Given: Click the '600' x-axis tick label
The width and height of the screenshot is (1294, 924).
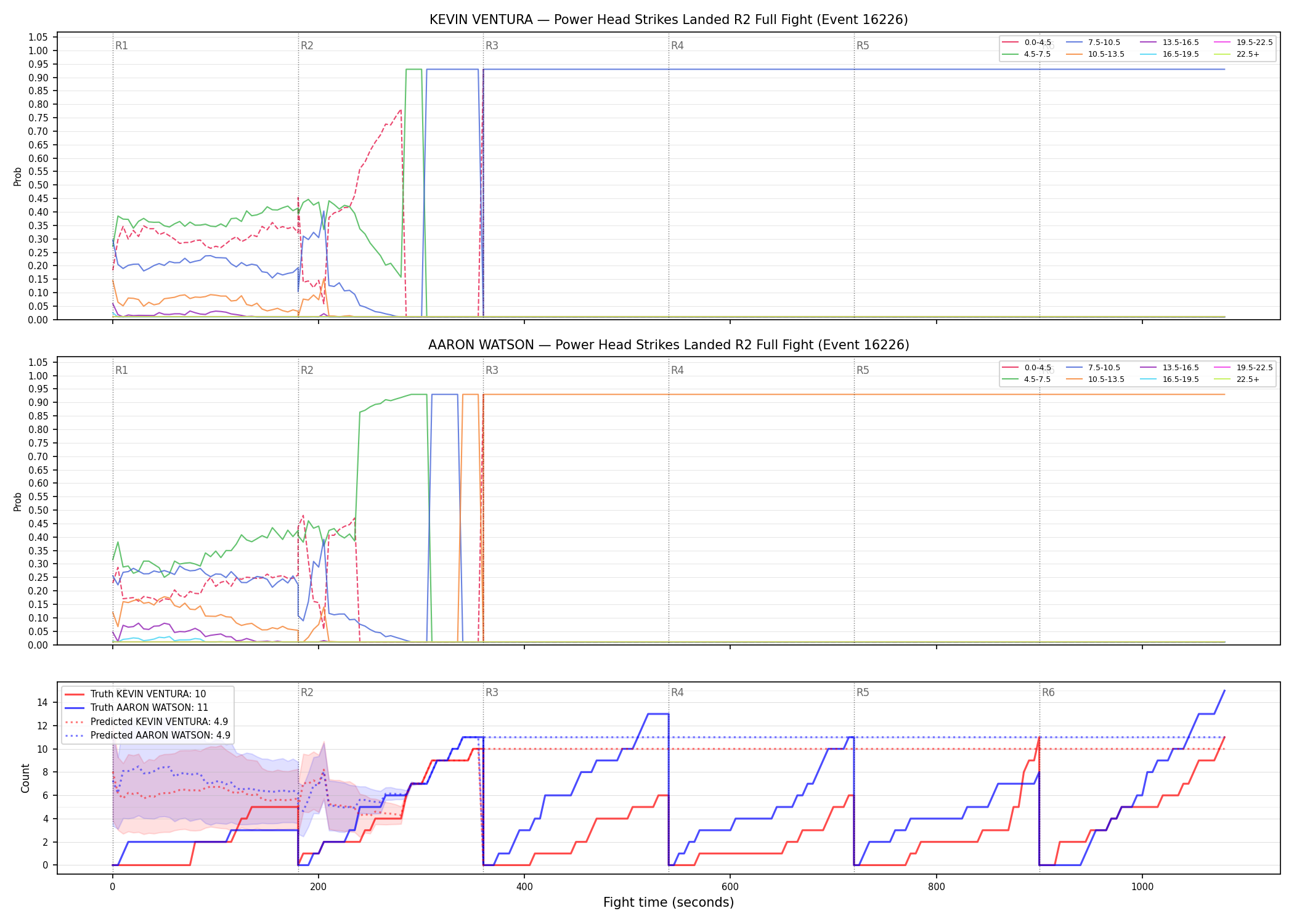Looking at the screenshot, I should pyautogui.click(x=730, y=887).
